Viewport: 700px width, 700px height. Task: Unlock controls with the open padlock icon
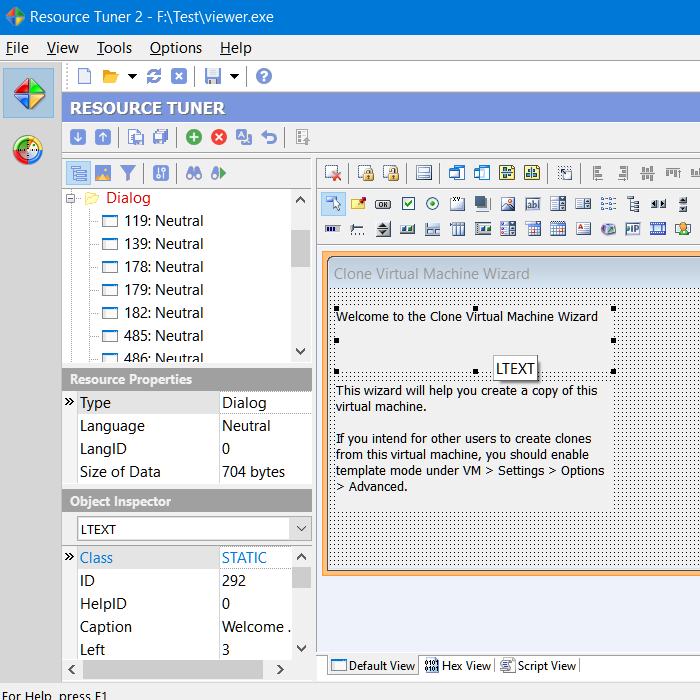tap(391, 173)
